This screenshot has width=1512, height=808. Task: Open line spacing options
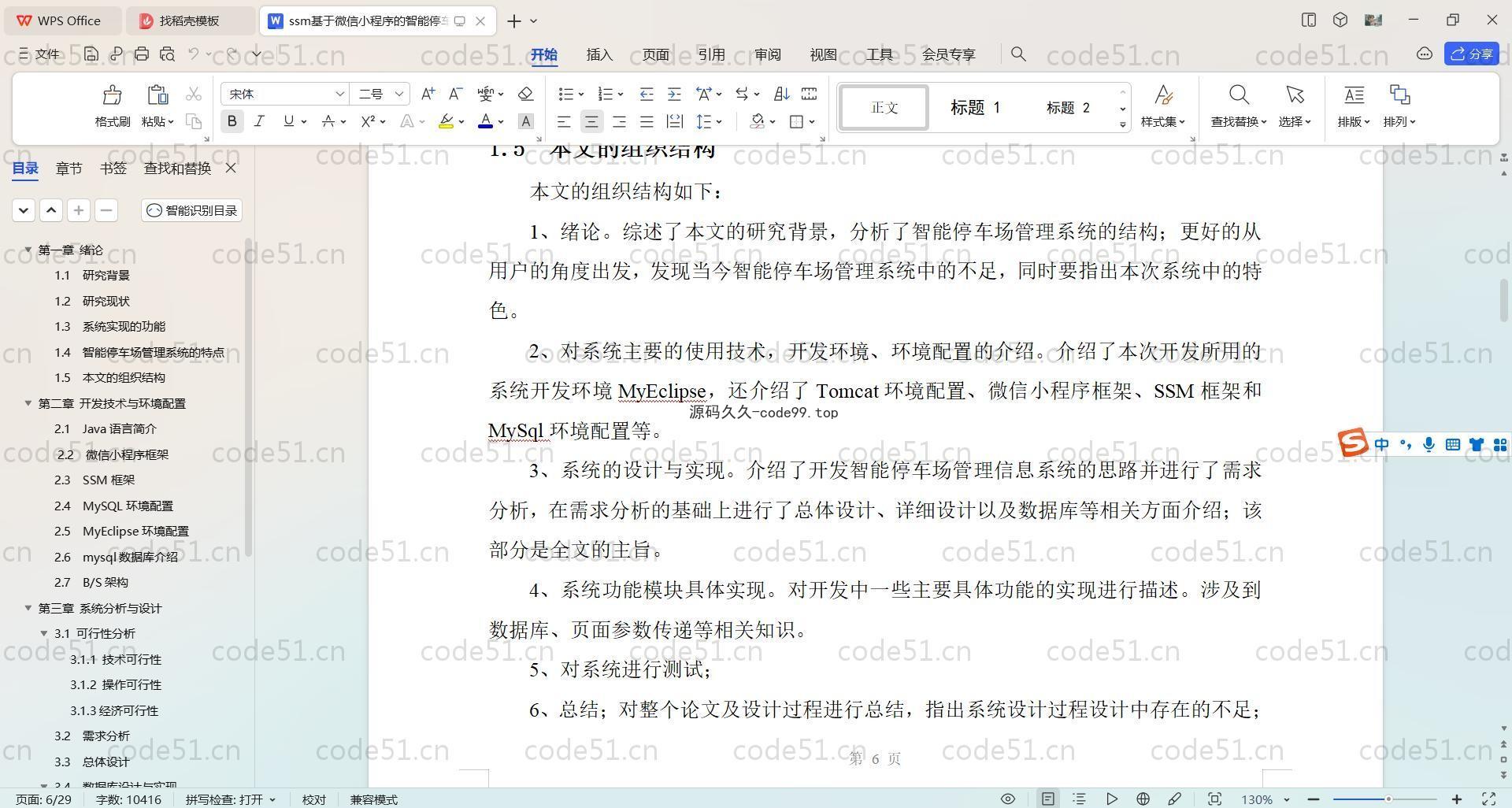click(x=703, y=121)
